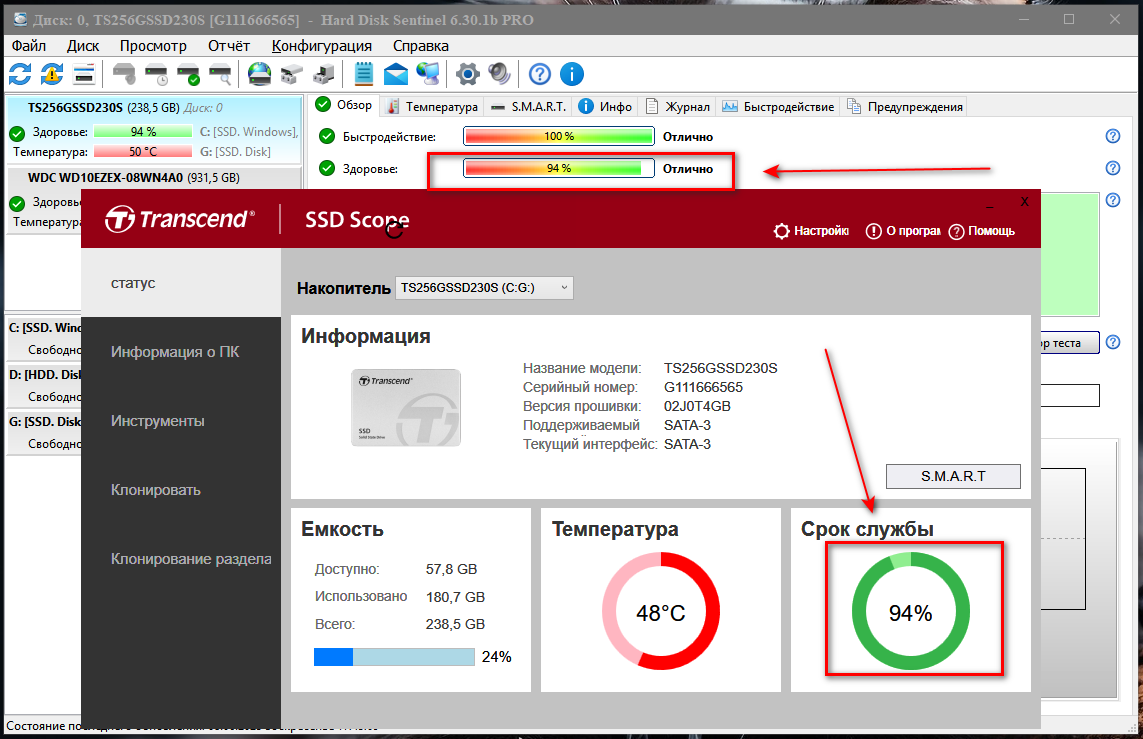Click the refresh icon with warning sign
This screenshot has width=1143, height=739.
click(x=52, y=74)
